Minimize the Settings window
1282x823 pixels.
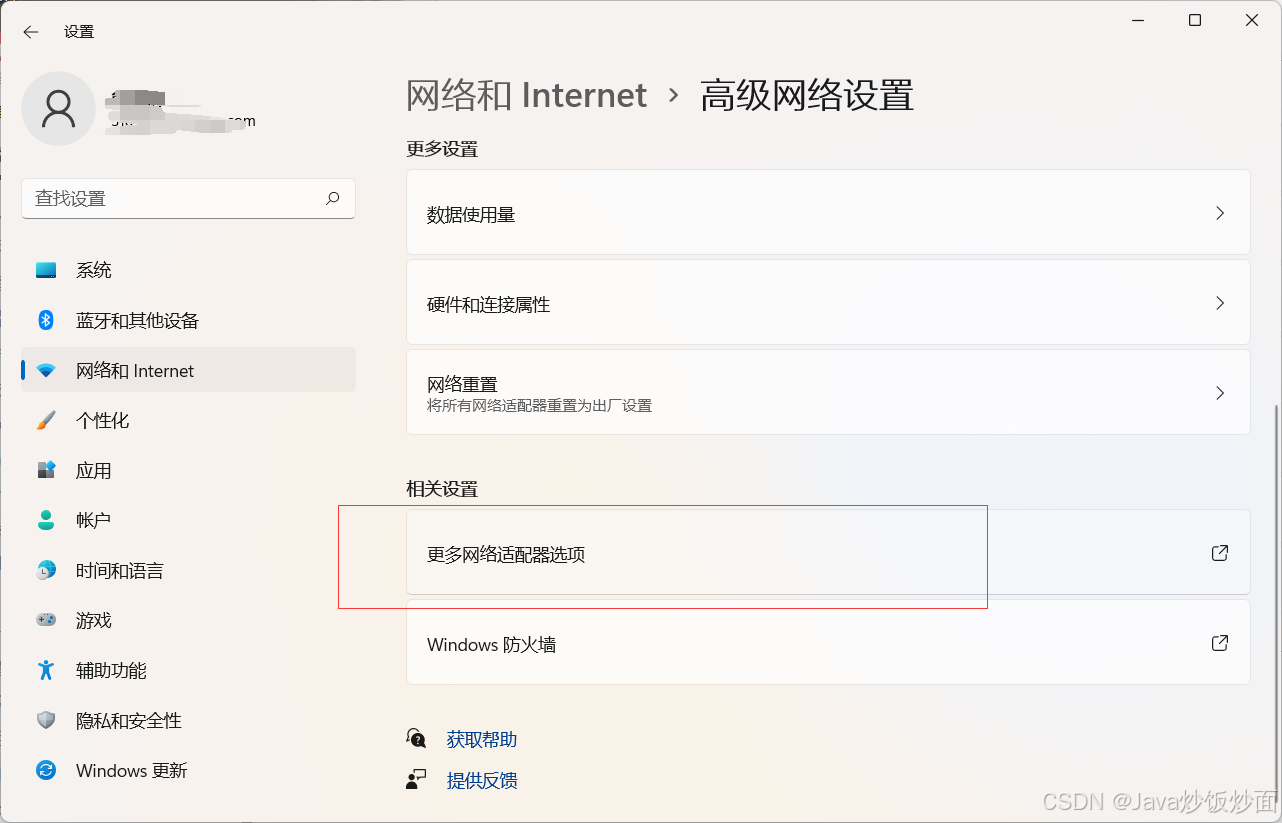[1137, 20]
